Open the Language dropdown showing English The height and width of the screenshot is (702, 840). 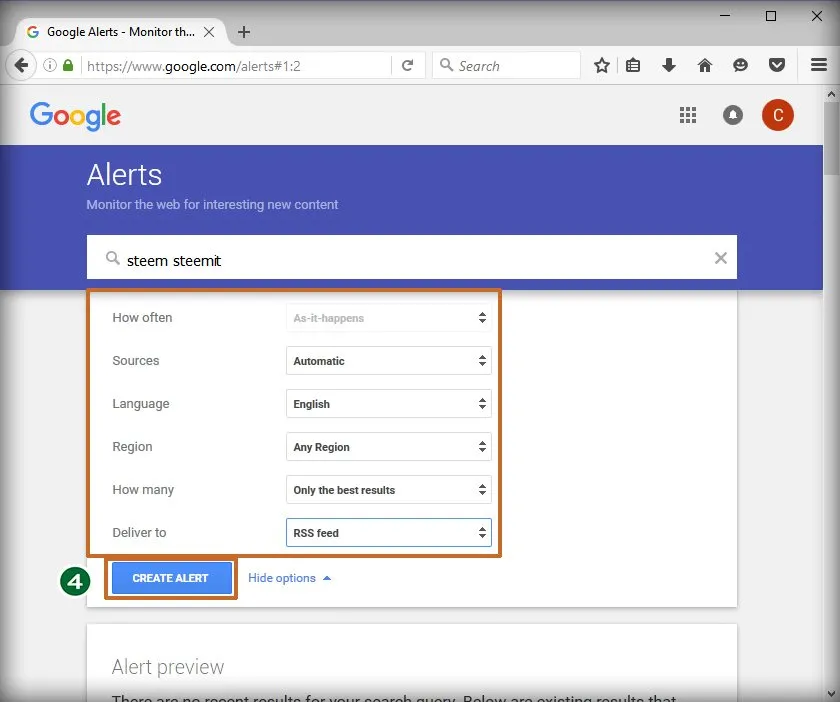coord(389,404)
